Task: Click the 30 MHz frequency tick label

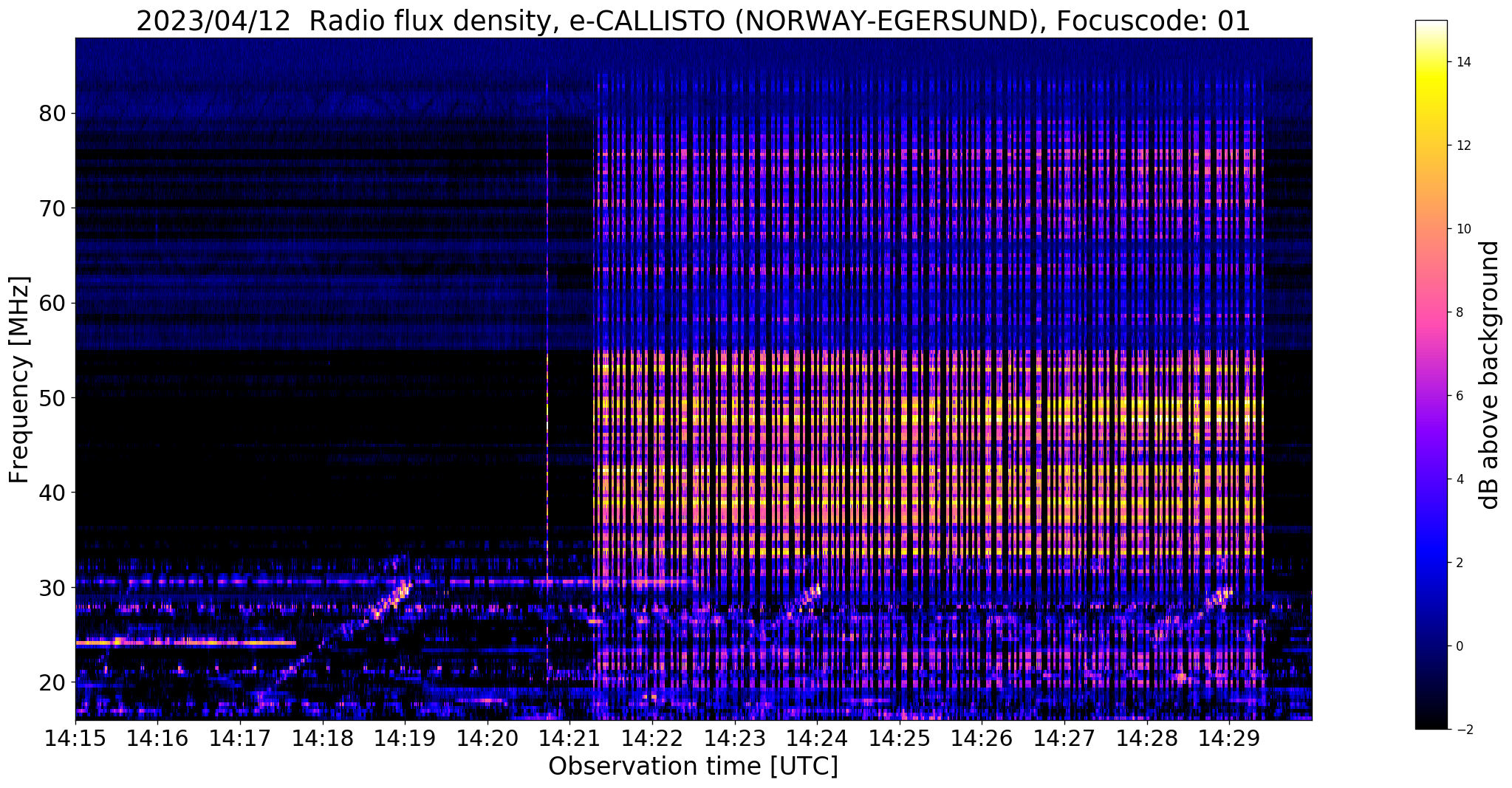Action: pos(52,587)
